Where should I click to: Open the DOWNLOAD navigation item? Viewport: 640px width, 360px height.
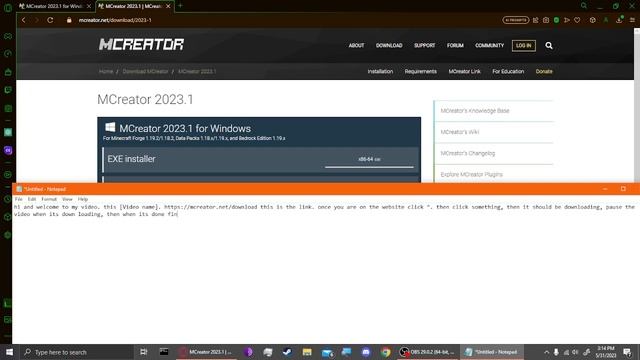(389, 45)
